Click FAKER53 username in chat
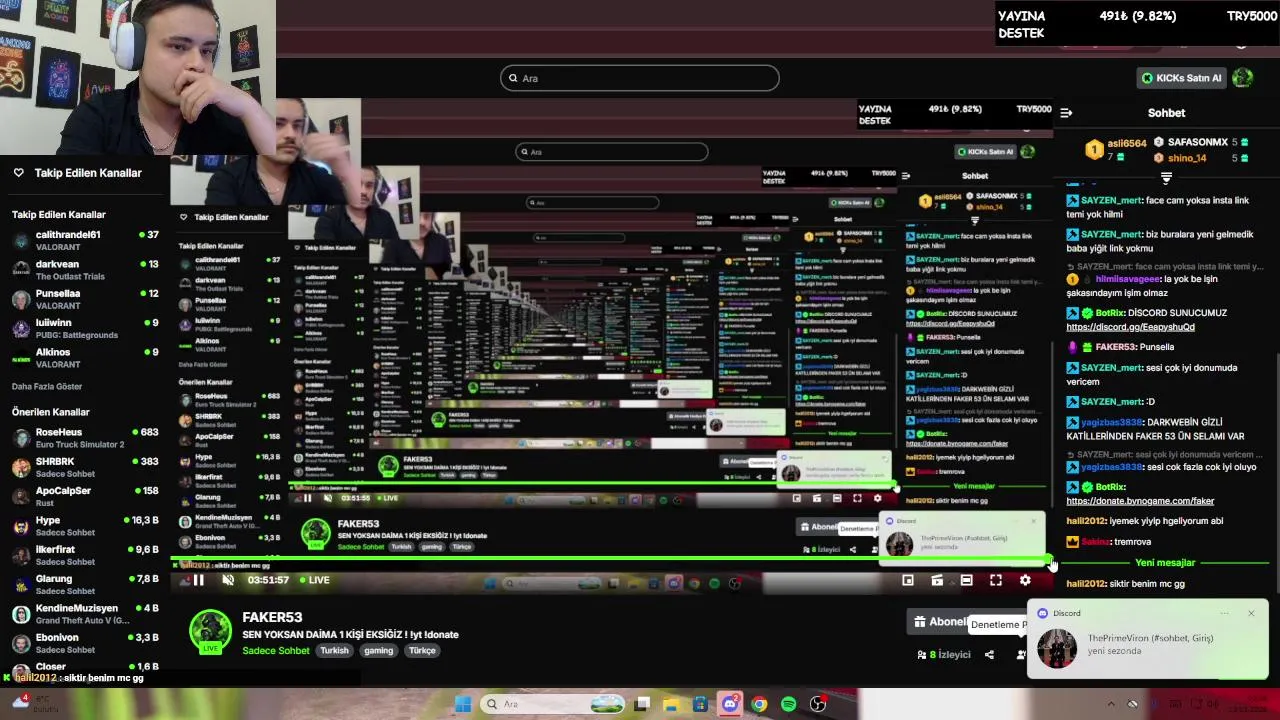1280x720 pixels. 1115,347
